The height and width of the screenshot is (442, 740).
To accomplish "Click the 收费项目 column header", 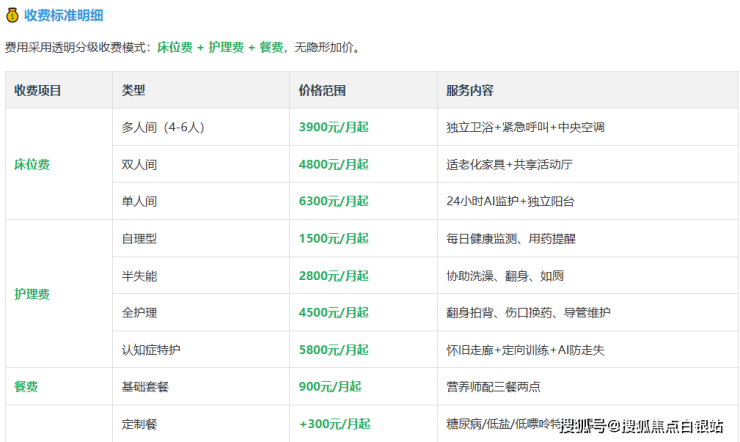I will tap(38, 90).
